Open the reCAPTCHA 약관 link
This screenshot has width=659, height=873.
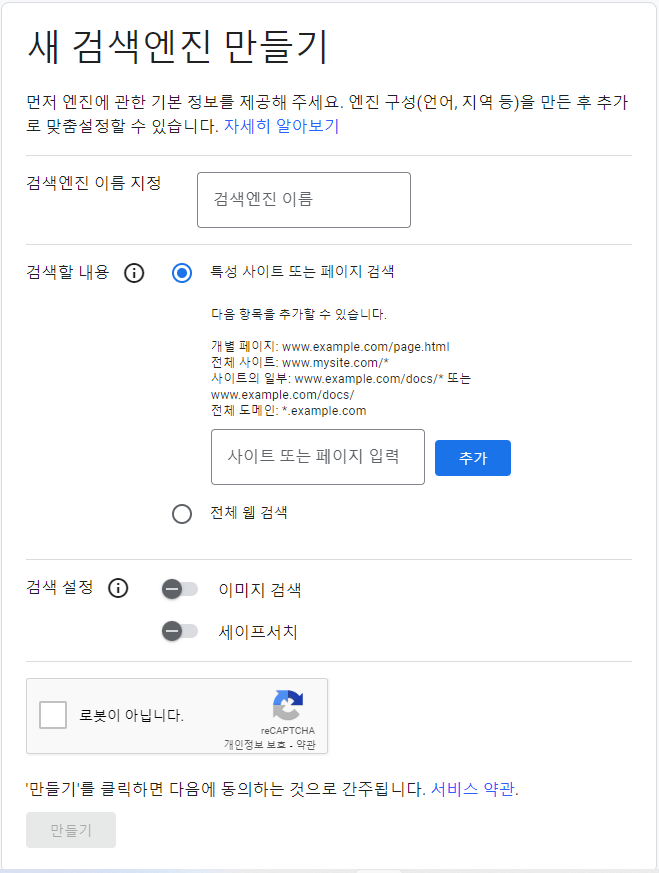point(306,745)
